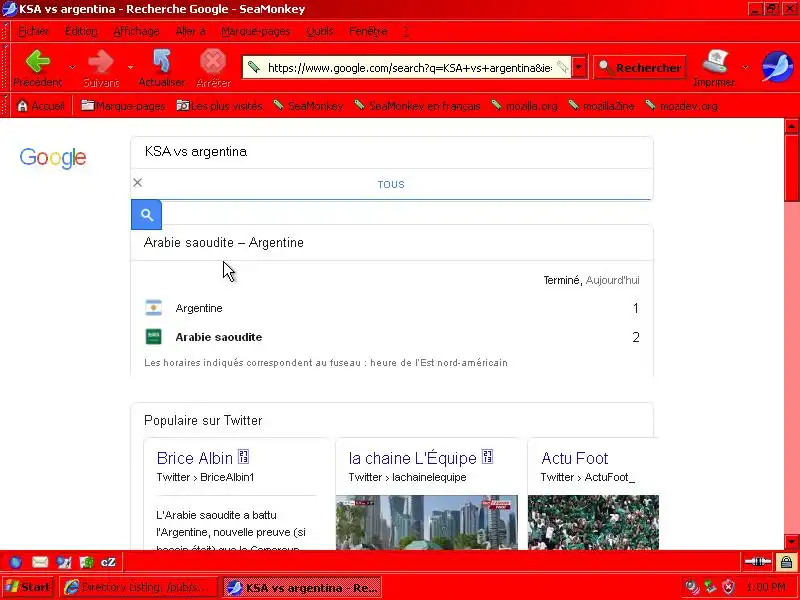The height and width of the screenshot is (600, 800).
Task: Click the KSA vs argentina taskbar button
Action: [303, 587]
